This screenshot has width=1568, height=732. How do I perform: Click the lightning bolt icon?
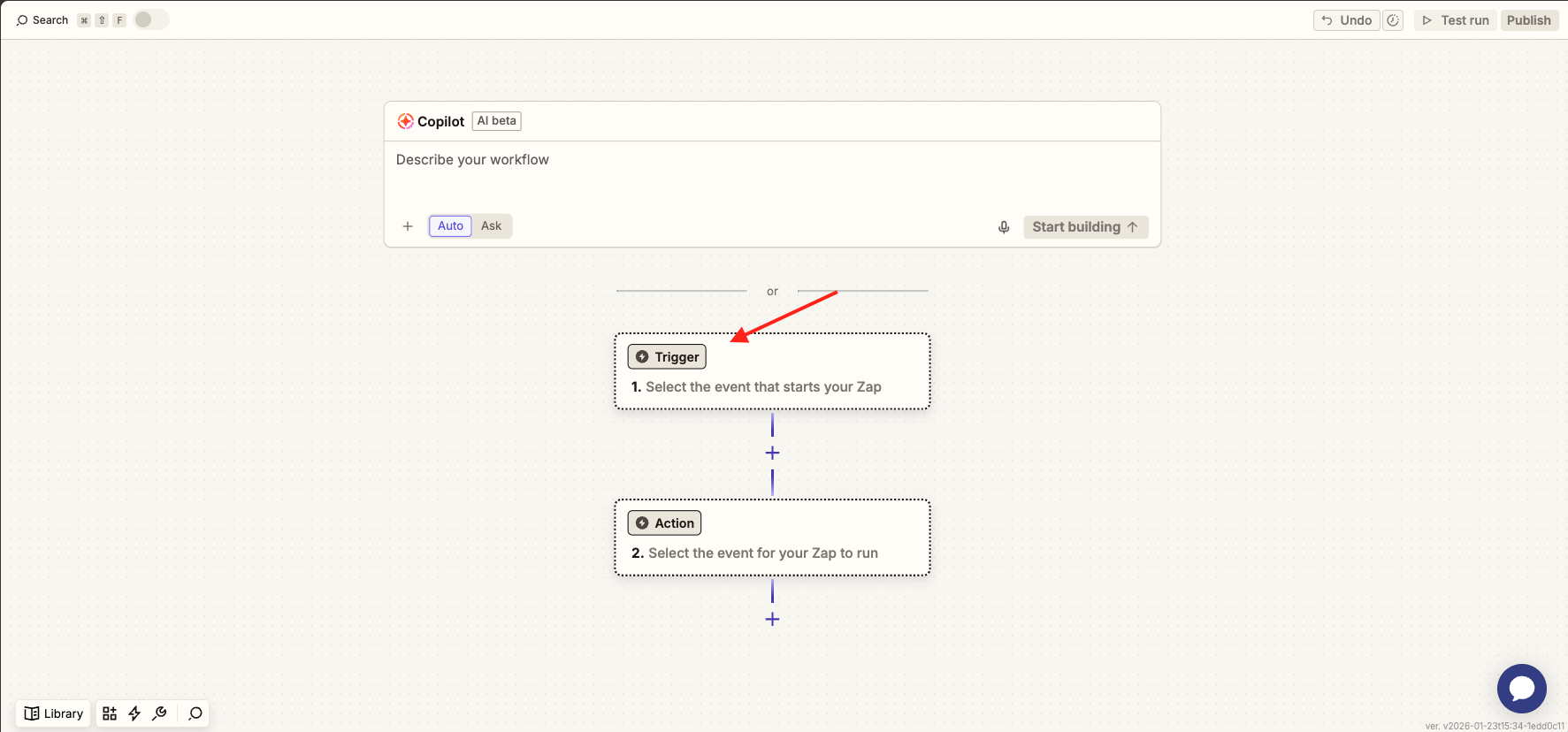pyautogui.click(x=134, y=713)
